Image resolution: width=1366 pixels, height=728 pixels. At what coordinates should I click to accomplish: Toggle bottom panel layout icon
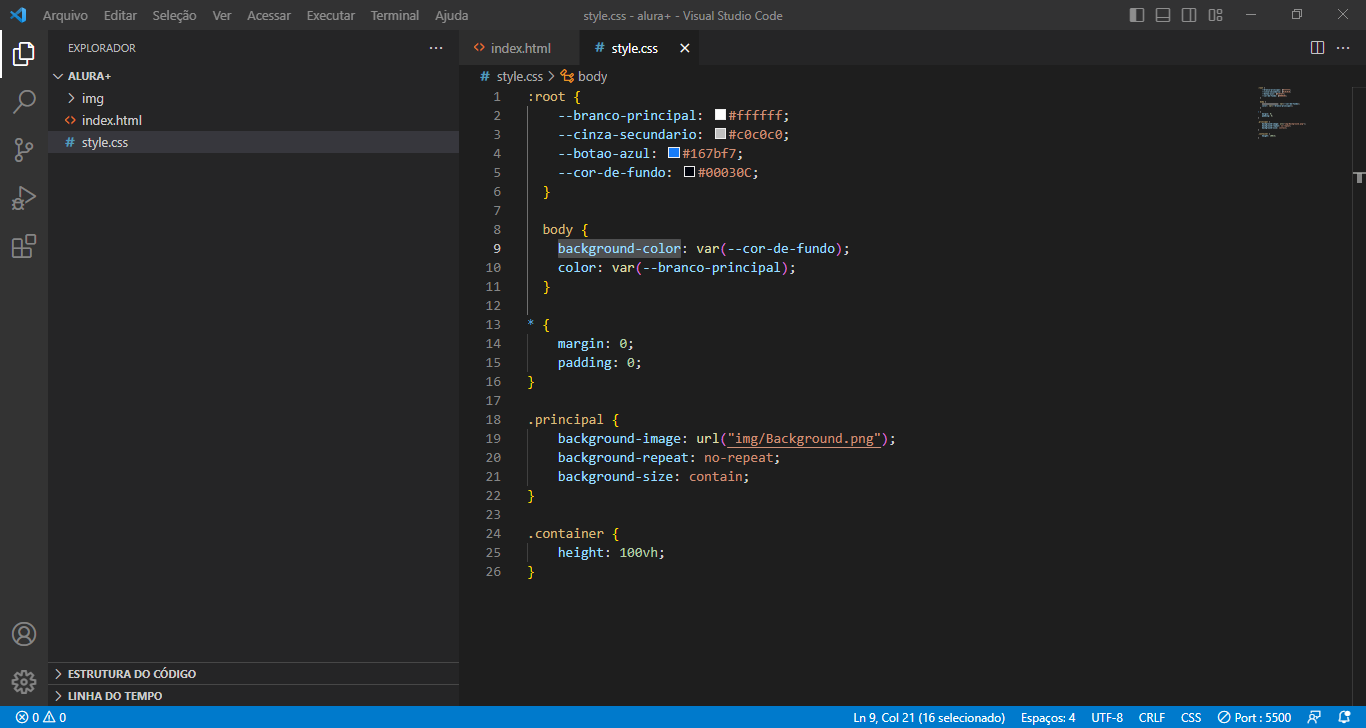[x=1163, y=15]
